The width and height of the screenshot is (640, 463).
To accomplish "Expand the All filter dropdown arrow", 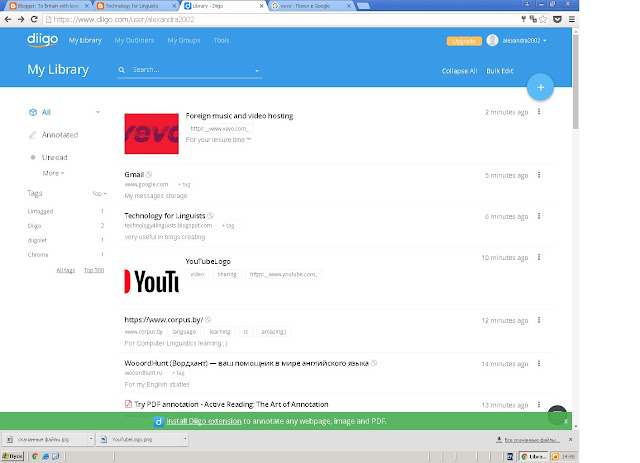I will [98, 112].
